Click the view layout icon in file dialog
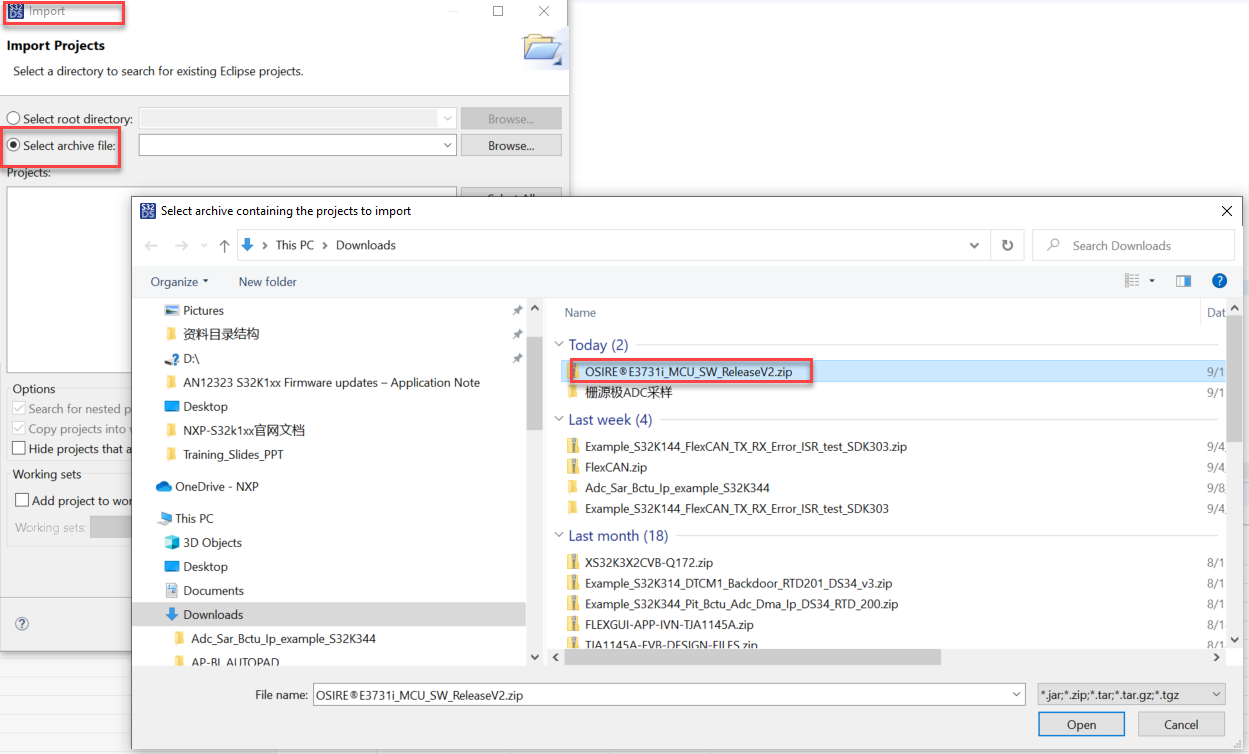 tap(1132, 282)
